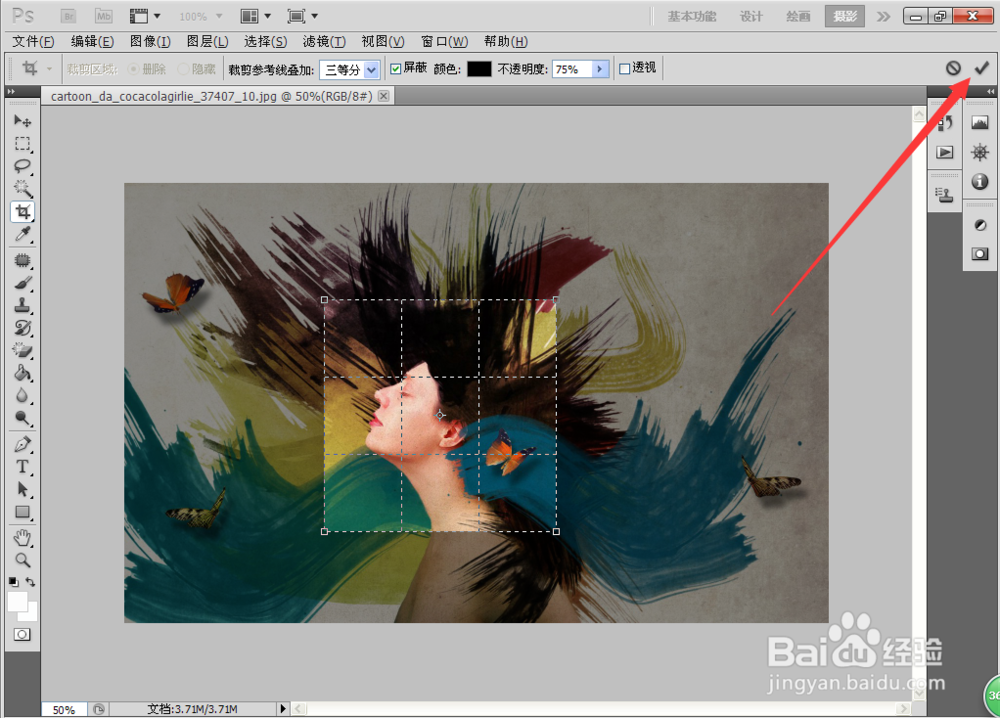Open the Masks panel icon

980,254
